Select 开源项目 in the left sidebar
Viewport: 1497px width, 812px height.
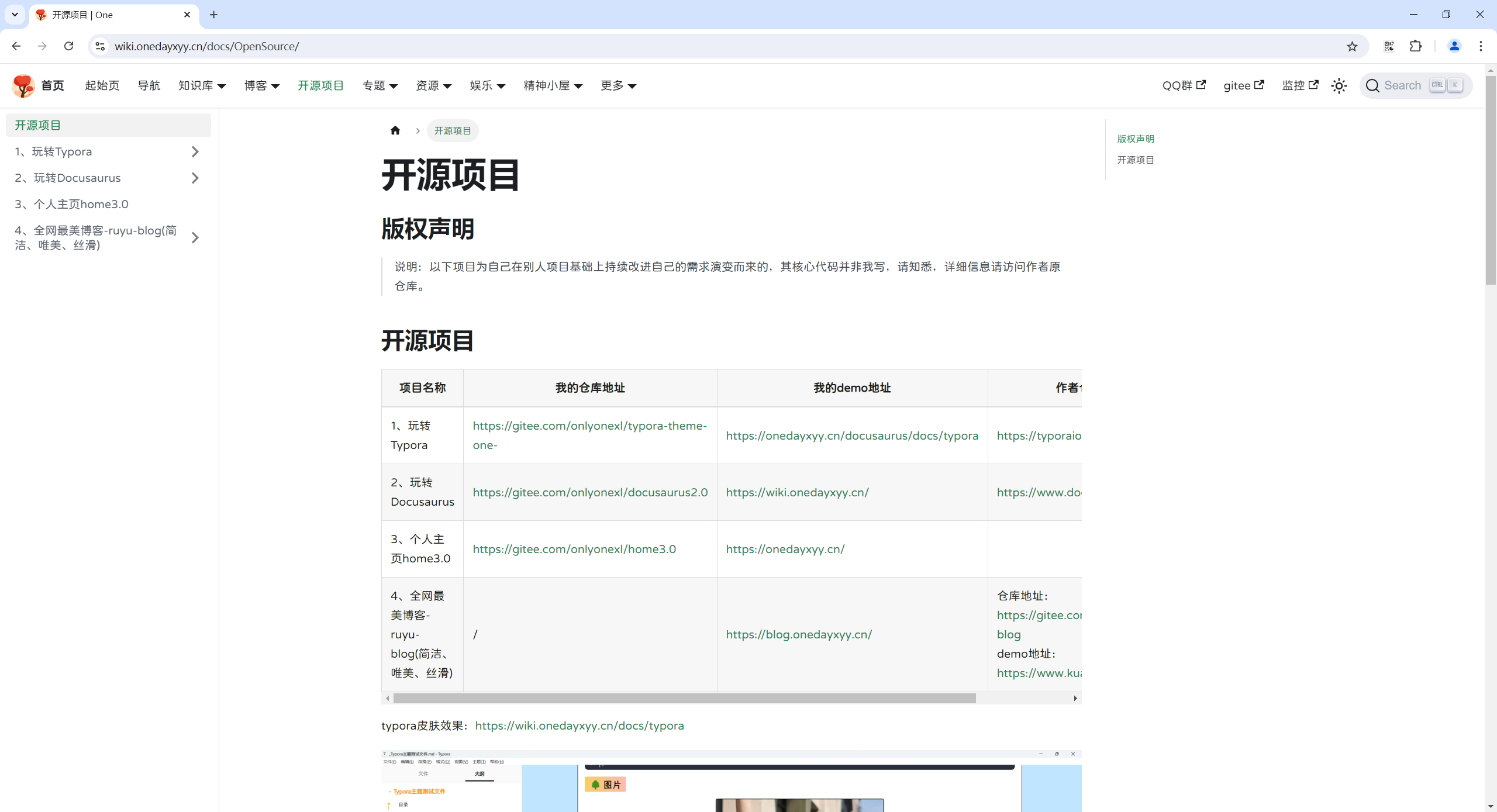pos(108,125)
